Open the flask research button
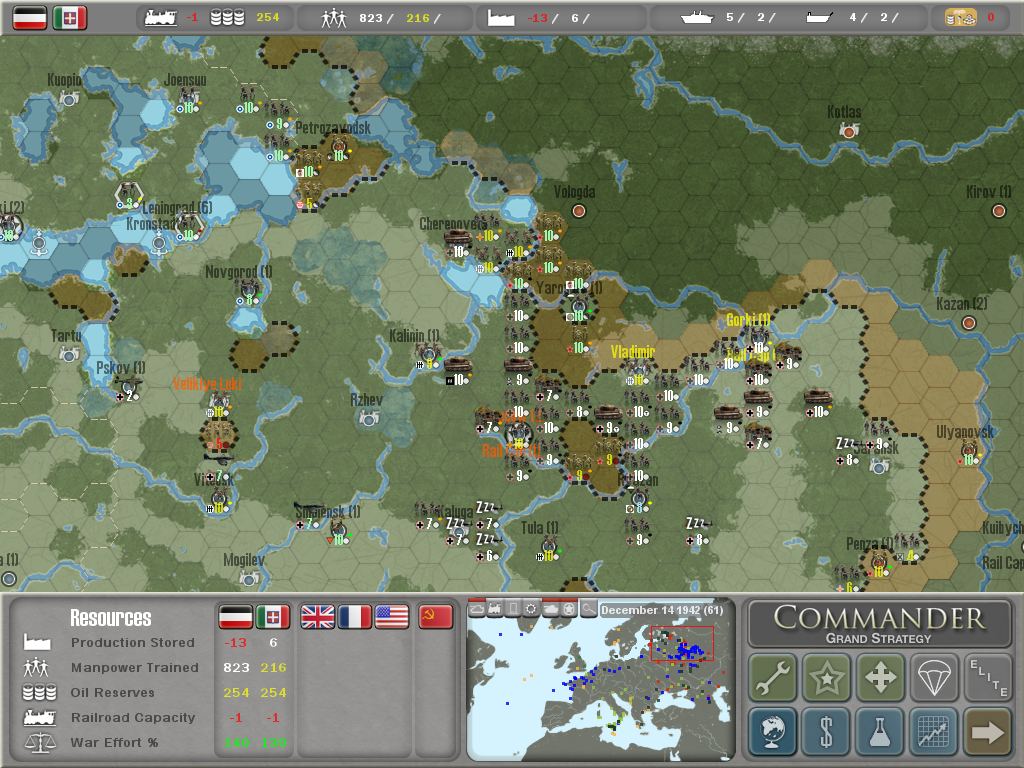Image resolution: width=1024 pixels, height=768 pixels. click(x=880, y=732)
